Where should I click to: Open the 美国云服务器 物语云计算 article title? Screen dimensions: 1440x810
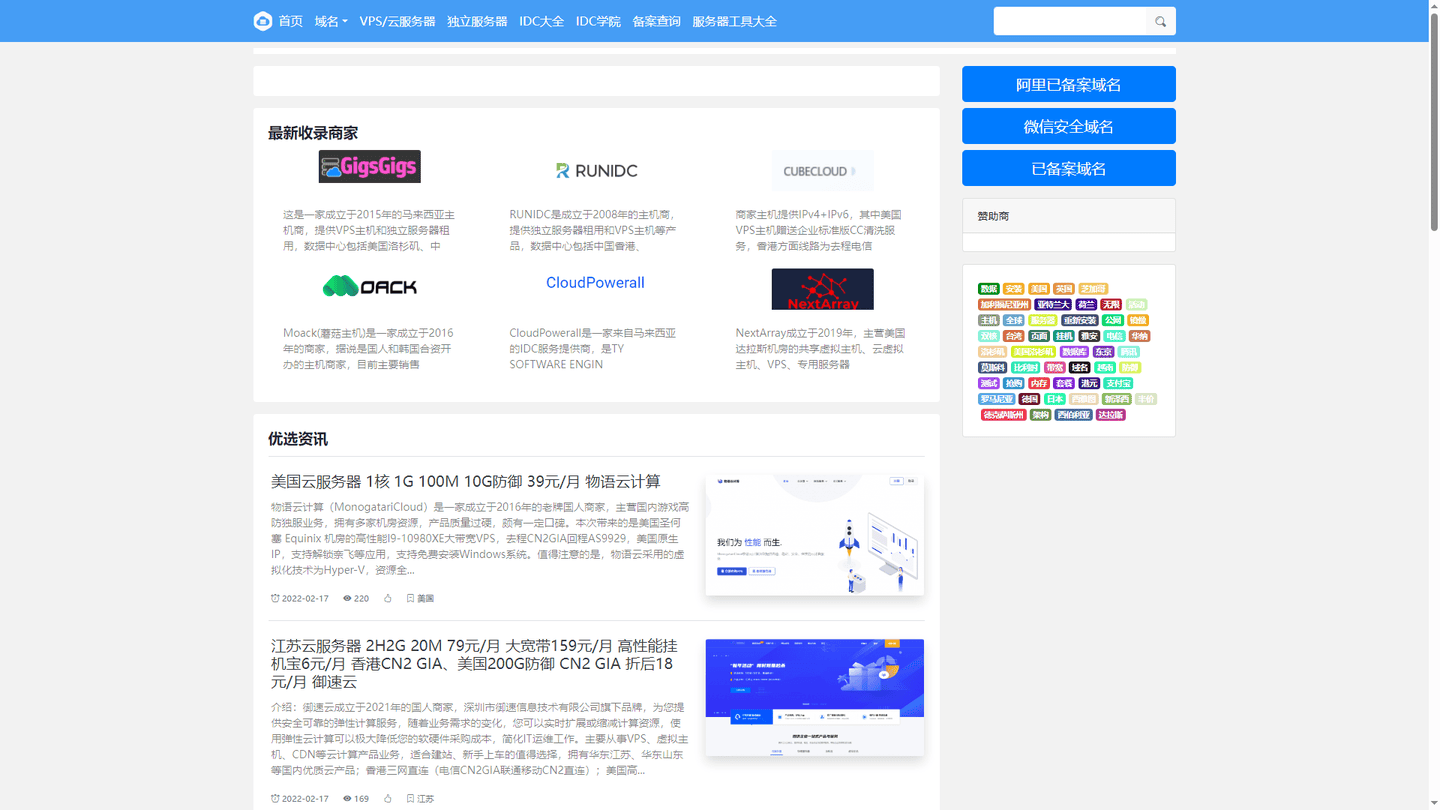coord(465,482)
